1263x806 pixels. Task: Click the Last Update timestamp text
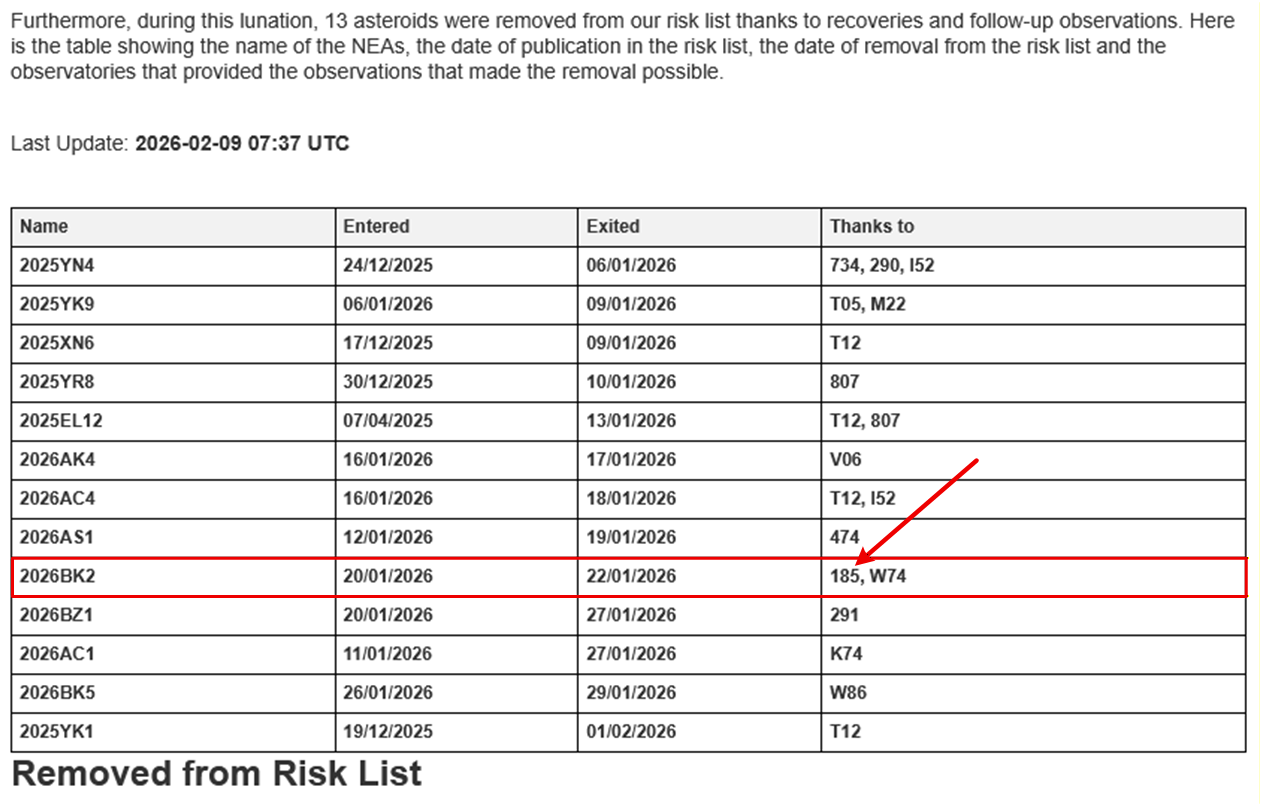tap(241, 143)
